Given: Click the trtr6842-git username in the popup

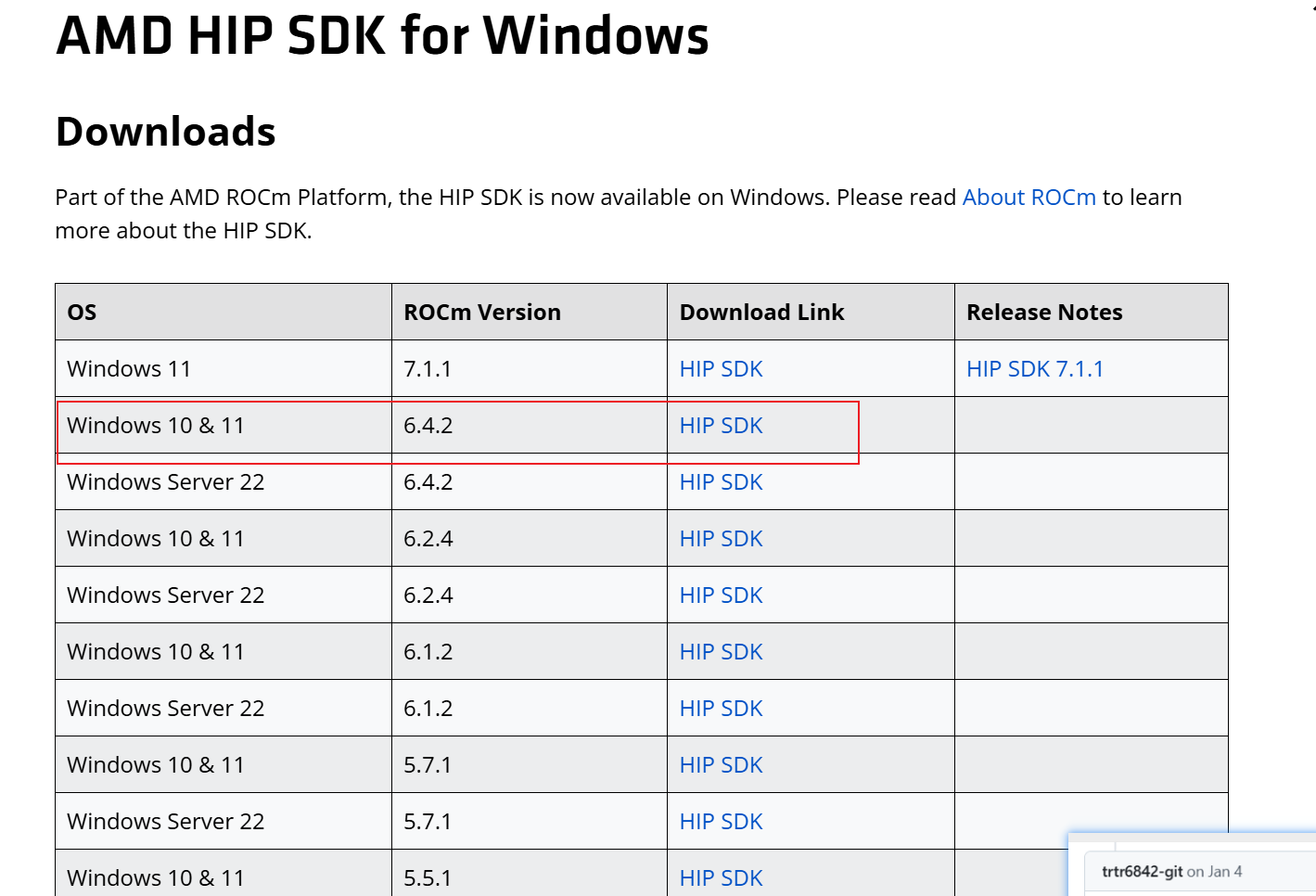Looking at the screenshot, I should (1143, 872).
